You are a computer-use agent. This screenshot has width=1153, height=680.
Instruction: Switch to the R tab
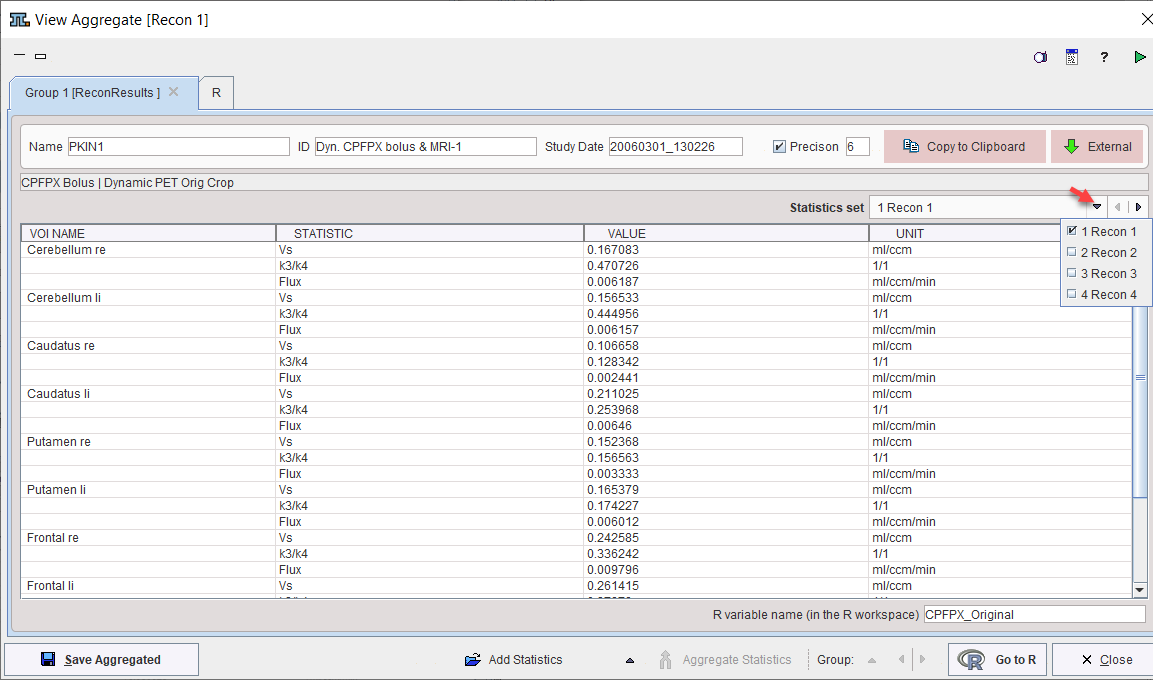point(216,93)
